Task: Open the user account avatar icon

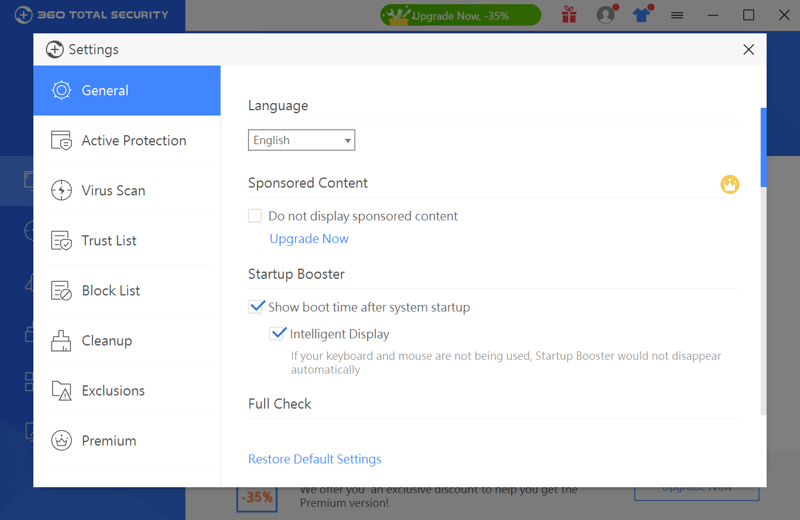Action: 606,15
